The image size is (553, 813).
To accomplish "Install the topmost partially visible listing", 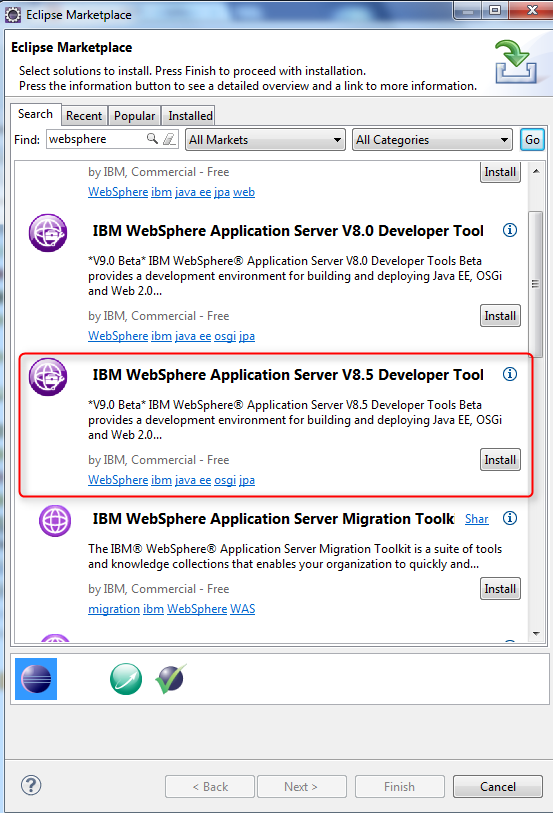I will (x=500, y=172).
